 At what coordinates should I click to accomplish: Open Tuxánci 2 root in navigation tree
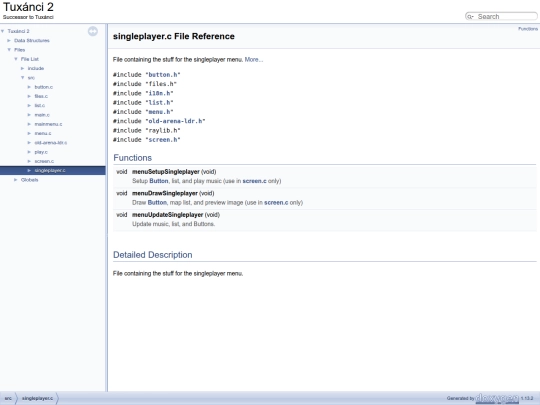click(19, 31)
